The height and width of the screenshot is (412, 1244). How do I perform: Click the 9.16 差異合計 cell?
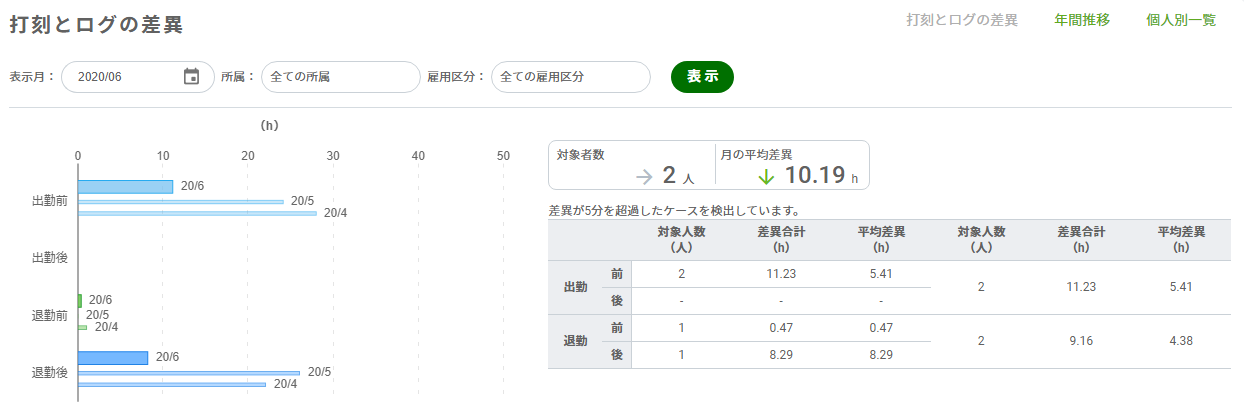click(1080, 341)
